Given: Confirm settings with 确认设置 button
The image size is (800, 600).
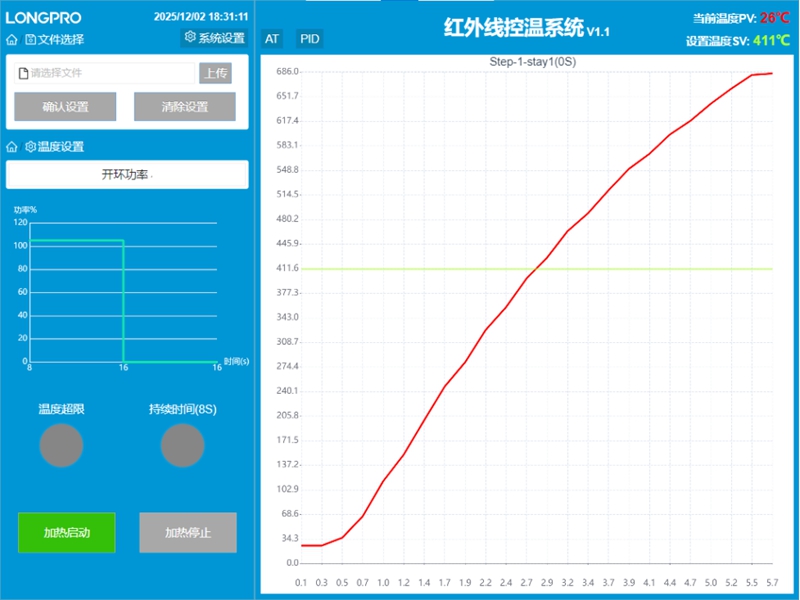Looking at the screenshot, I should tap(65, 107).
